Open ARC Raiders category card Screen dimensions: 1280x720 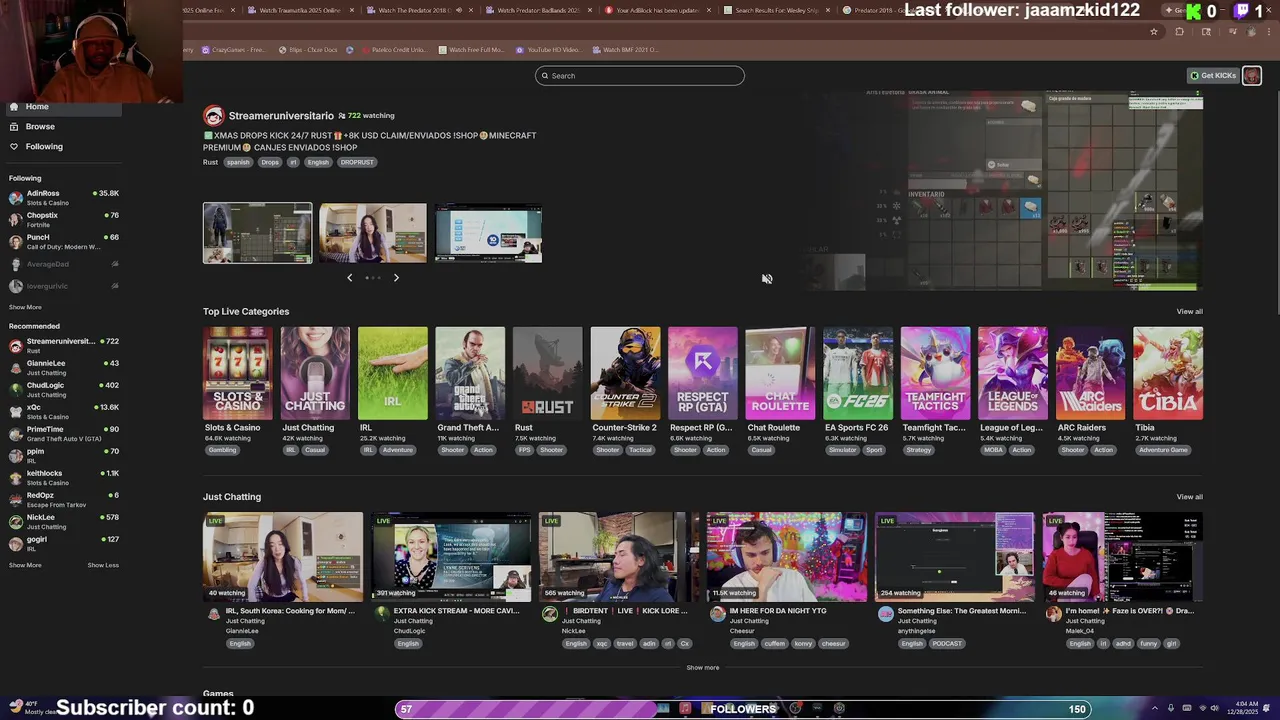1090,373
